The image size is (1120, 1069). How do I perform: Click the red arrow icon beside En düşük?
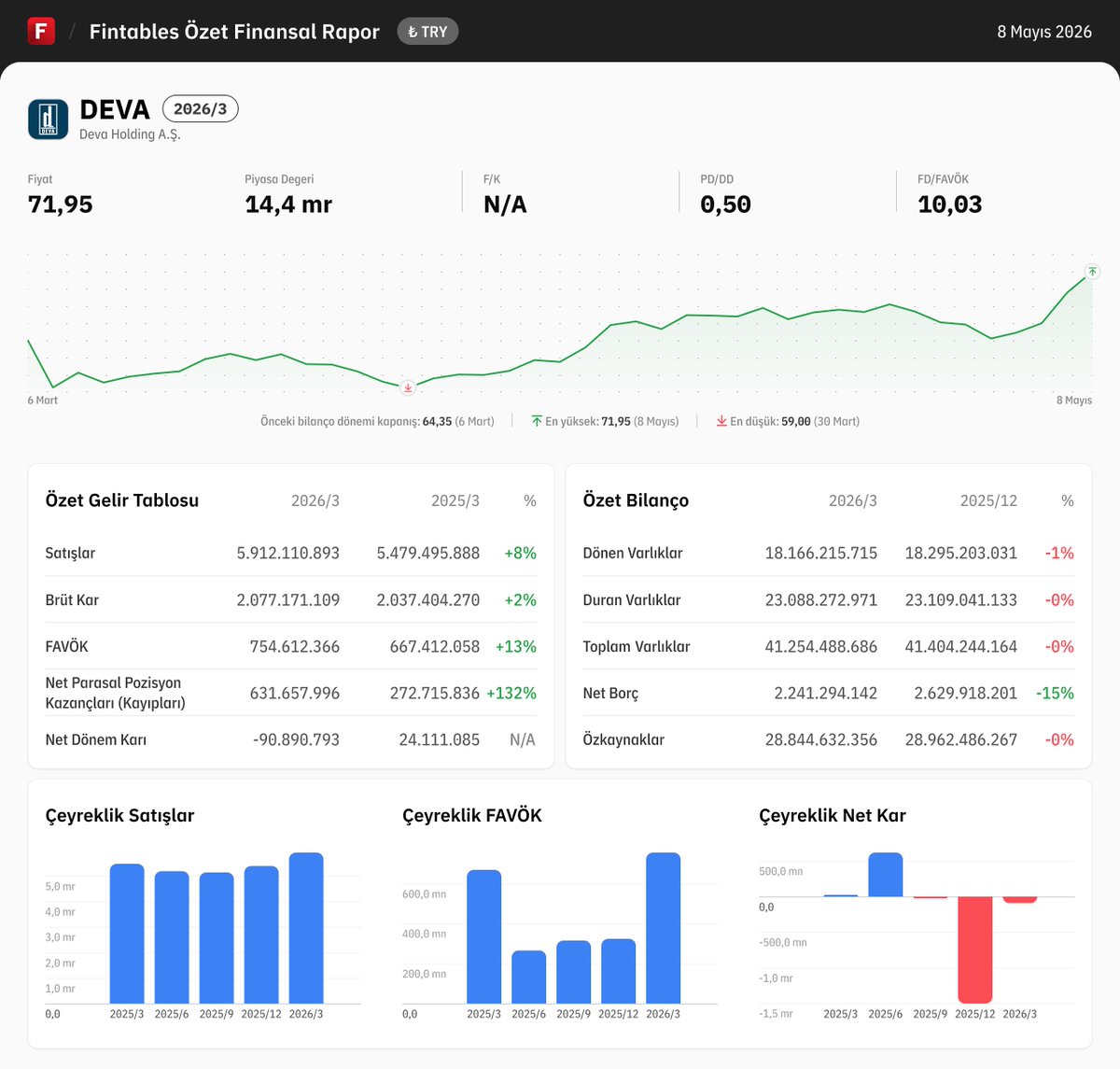click(721, 421)
